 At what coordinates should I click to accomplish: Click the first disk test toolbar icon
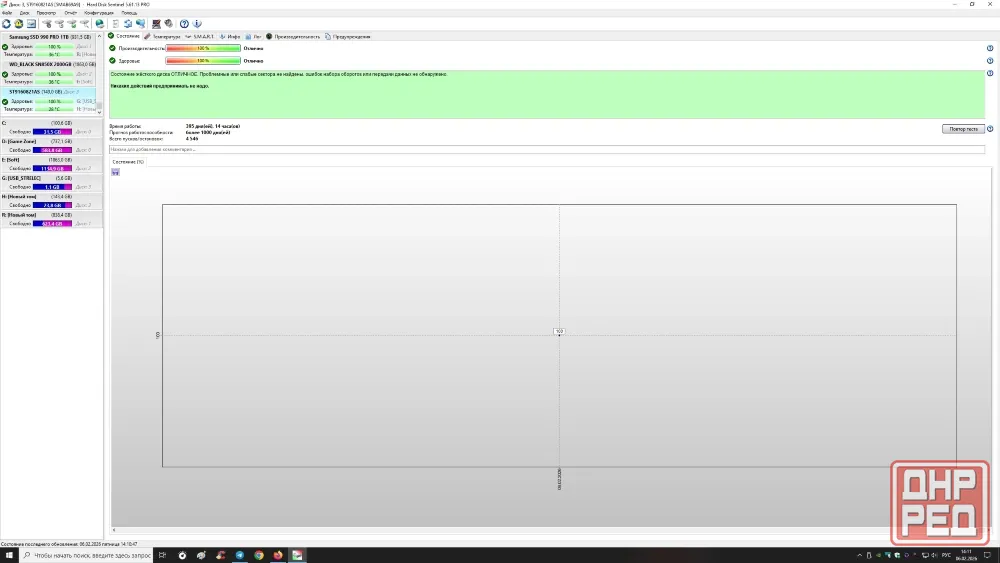(x=47, y=24)
